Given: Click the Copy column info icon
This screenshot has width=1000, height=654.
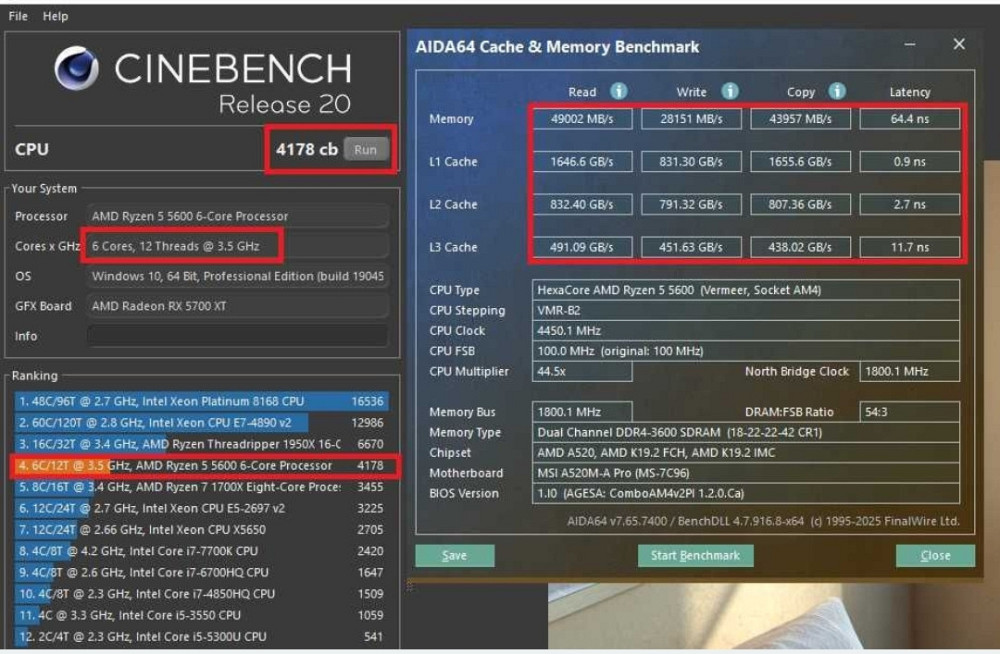Looking at the screenshot, I should [x=837, y=91].
